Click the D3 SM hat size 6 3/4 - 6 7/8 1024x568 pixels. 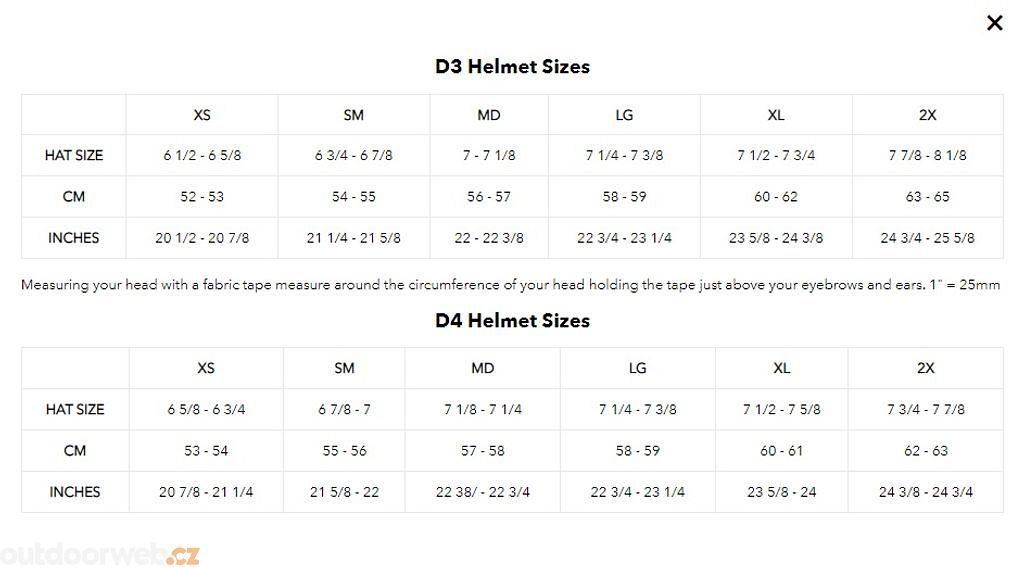coord(354,155)
